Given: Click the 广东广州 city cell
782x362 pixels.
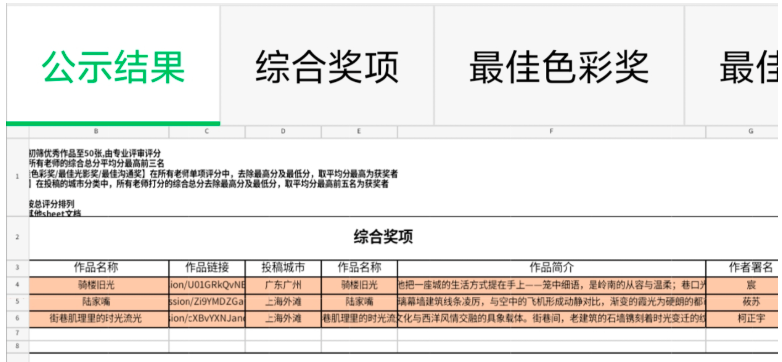Looking at the screenshot, I should click(x=283, y=285).
